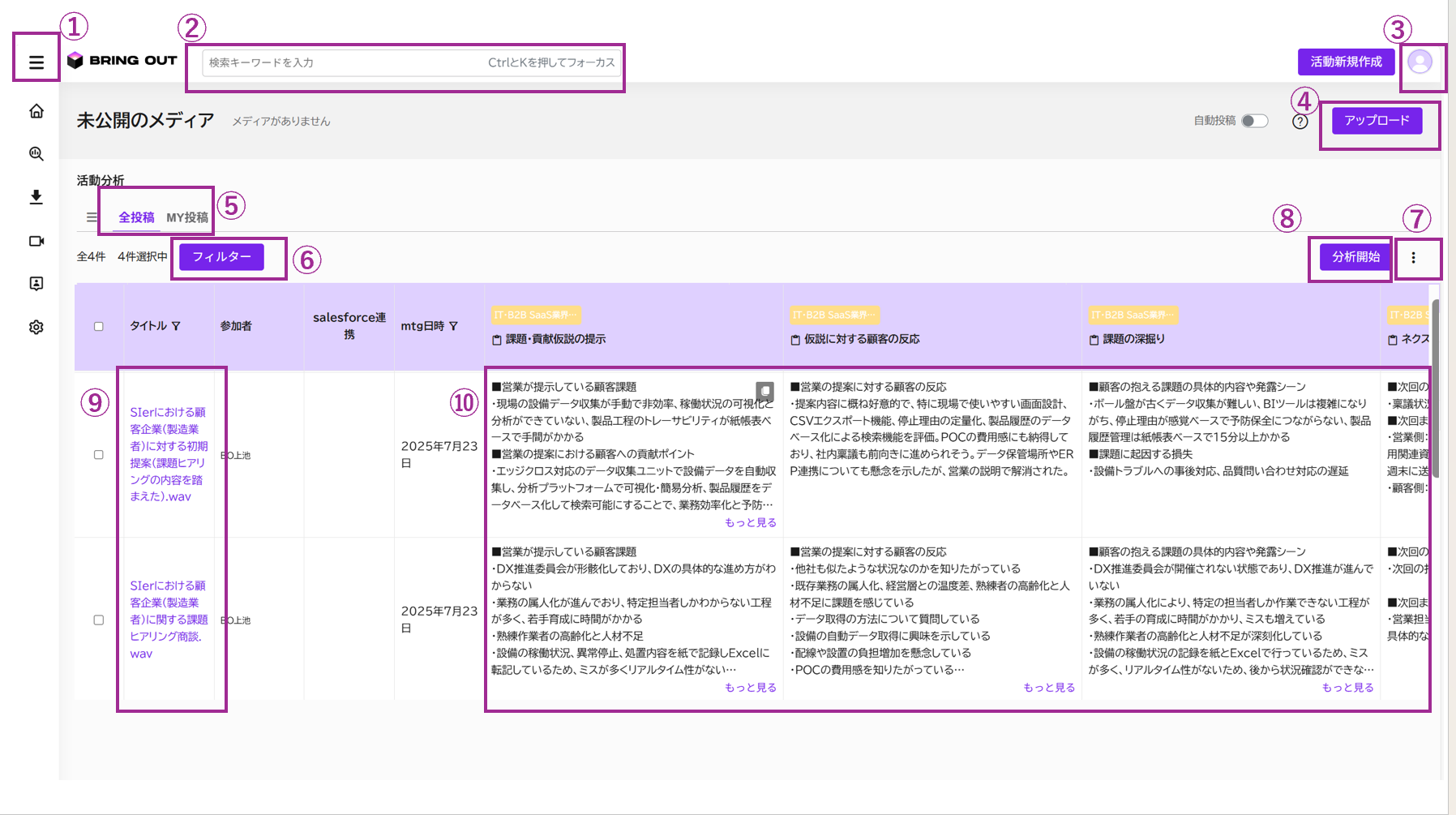Viewport: 1456px width, 815px height.
Task: Open the user avatar profile icon
Action: click(x=1420, y=62)
